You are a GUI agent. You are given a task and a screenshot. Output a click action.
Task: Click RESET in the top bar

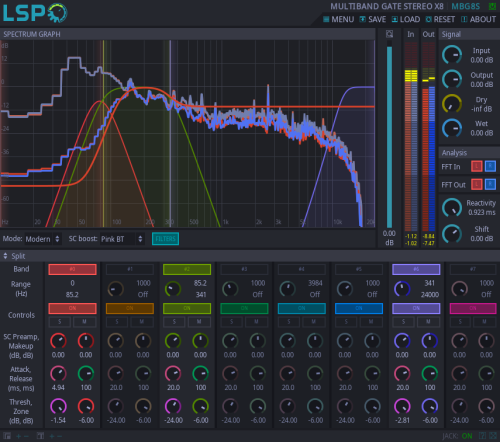pyautogui.click(x=440, y=19)
